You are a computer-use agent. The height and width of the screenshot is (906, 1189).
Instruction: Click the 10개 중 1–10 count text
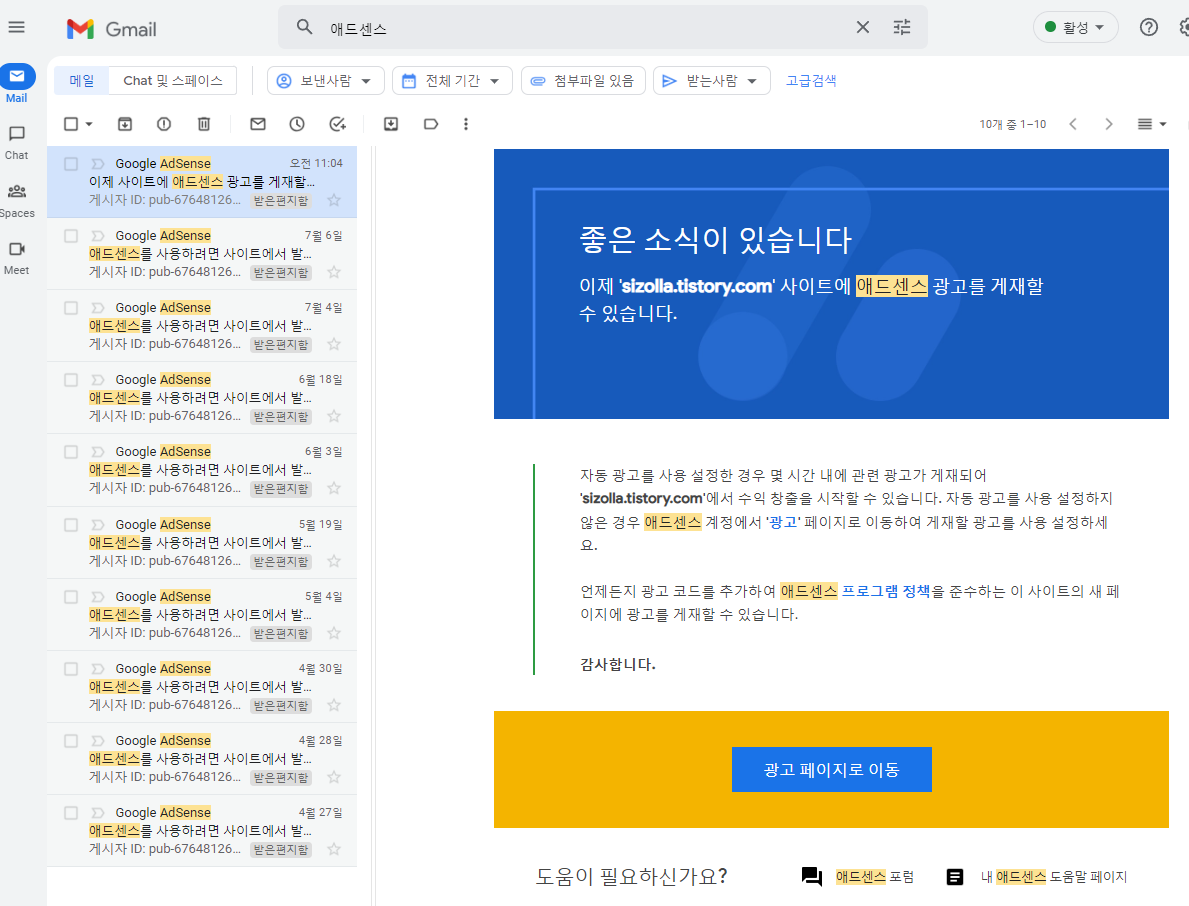tap(1012, 124)
